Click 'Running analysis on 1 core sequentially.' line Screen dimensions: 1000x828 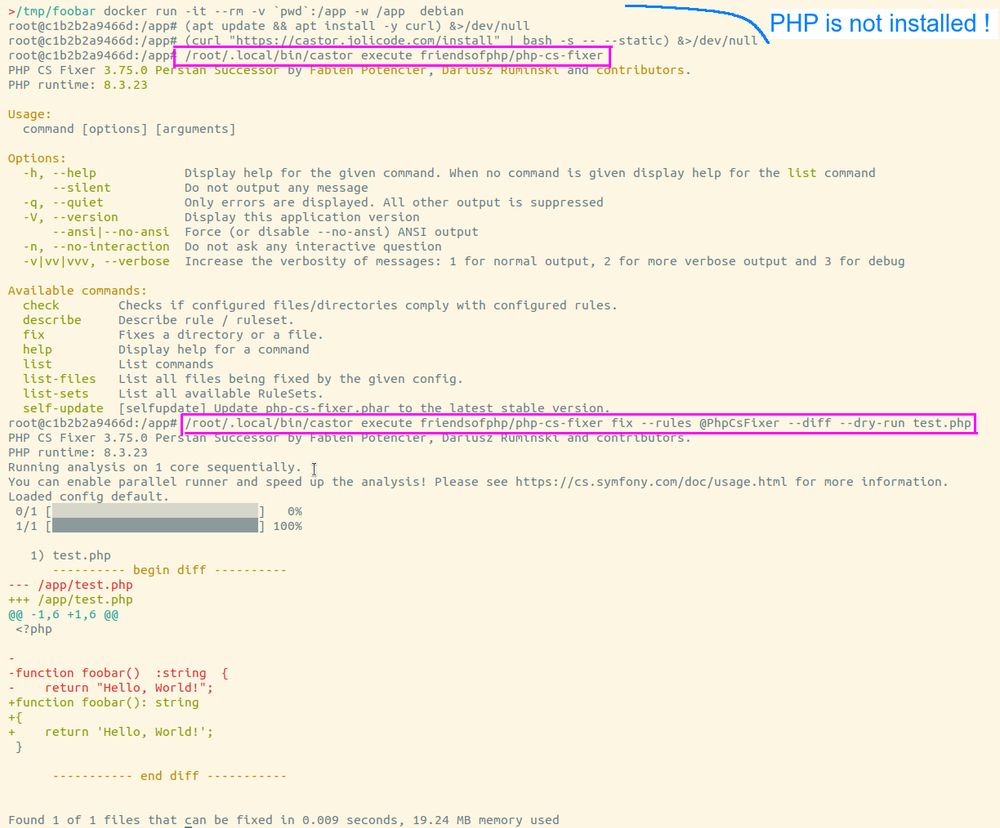[154, 467]
